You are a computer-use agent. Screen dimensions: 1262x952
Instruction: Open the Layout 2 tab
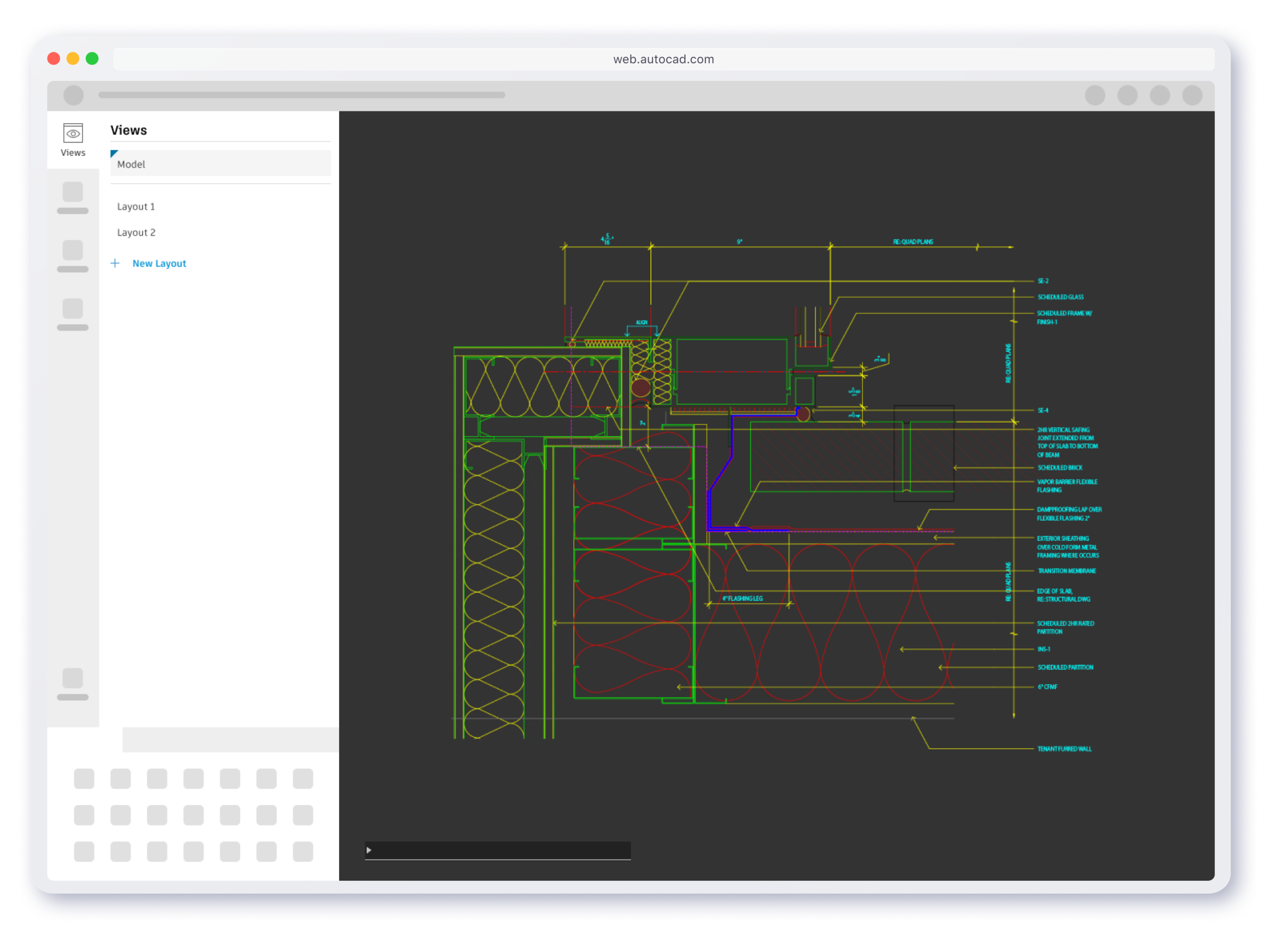tap(136, 232)
